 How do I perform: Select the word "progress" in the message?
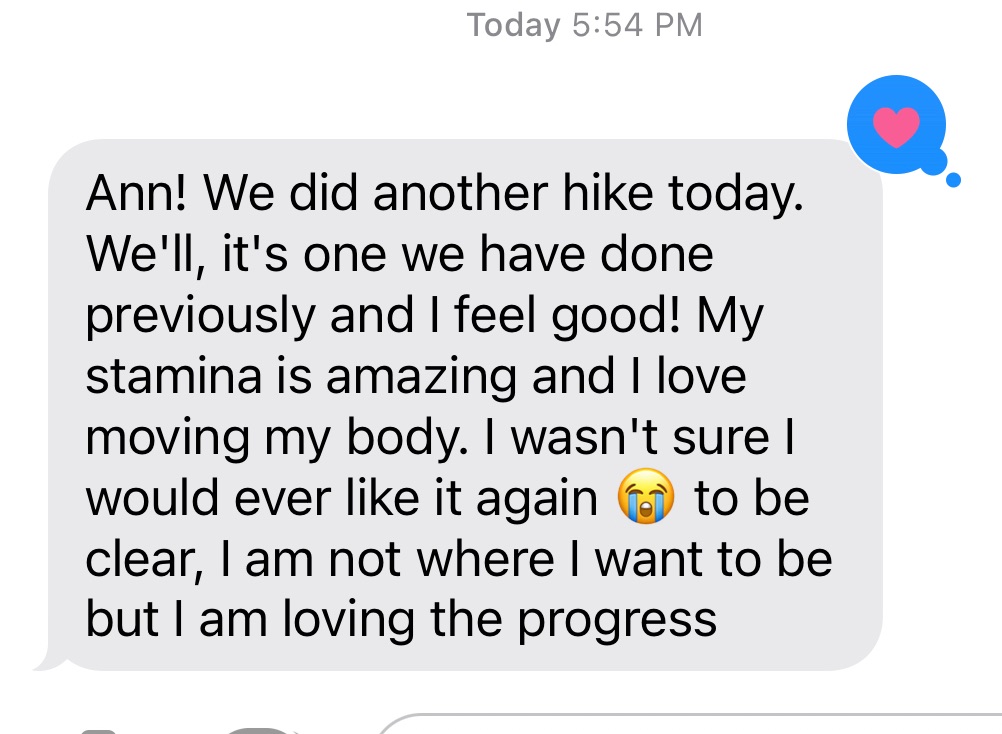click(x=616, y=621)
